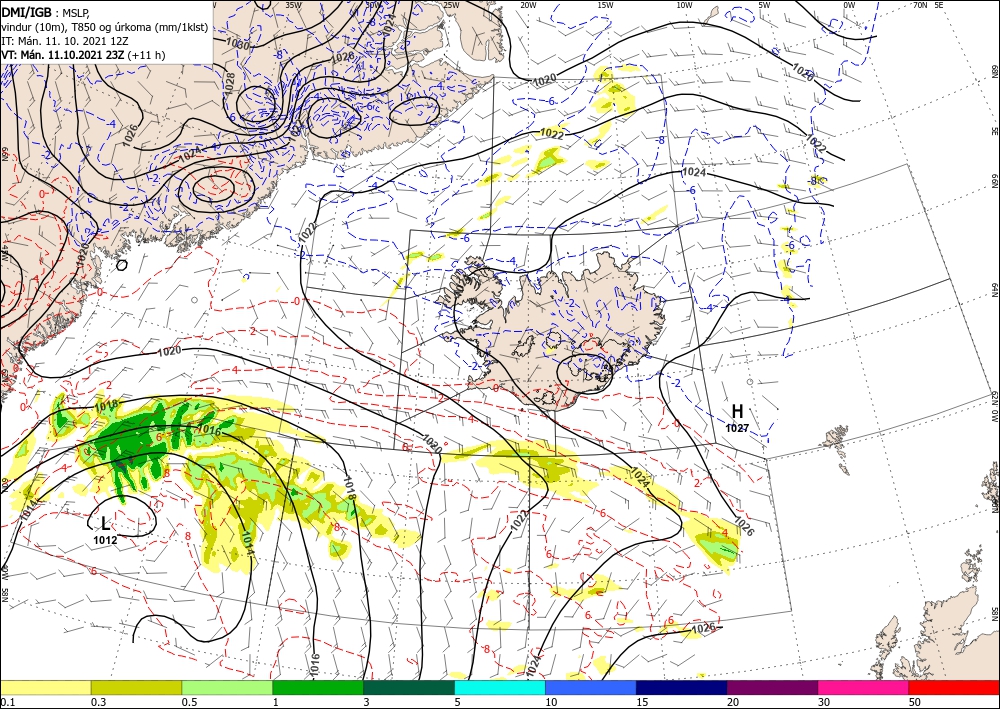1000x709 pixels.
Task: Pick the blue 10–15 legend swatch
Action: point(591,687)
